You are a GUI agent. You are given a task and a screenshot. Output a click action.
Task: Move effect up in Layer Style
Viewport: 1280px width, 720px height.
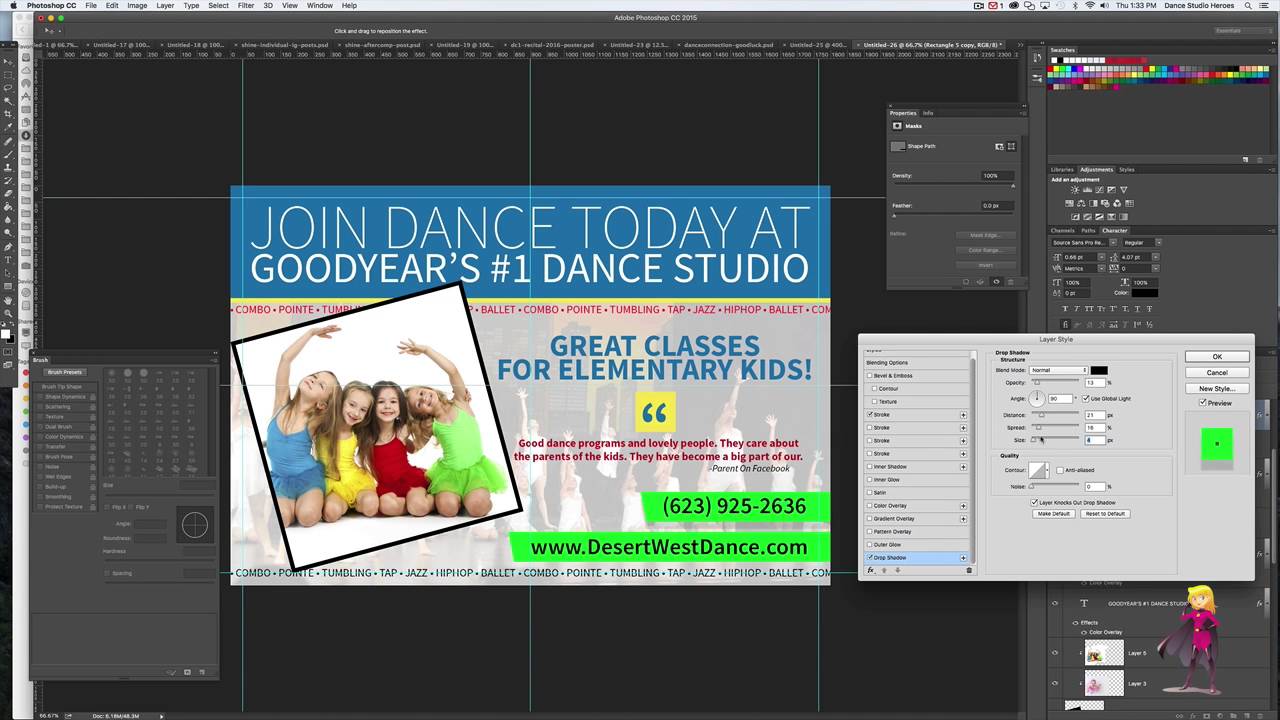pyautogui.click(x=883, y=570)
